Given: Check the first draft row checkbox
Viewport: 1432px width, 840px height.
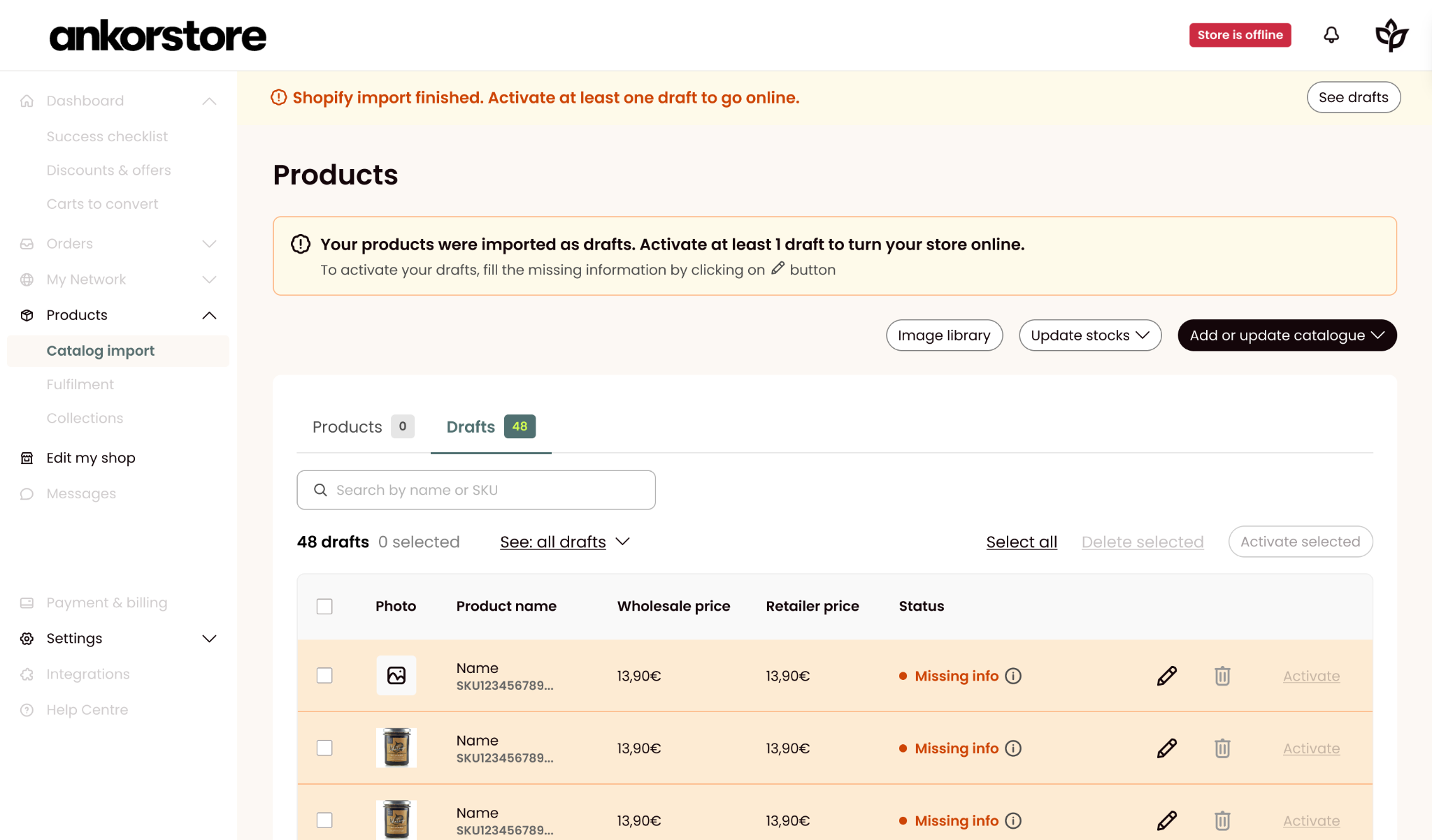Looking at the screenshot, I should click(324, 676).
